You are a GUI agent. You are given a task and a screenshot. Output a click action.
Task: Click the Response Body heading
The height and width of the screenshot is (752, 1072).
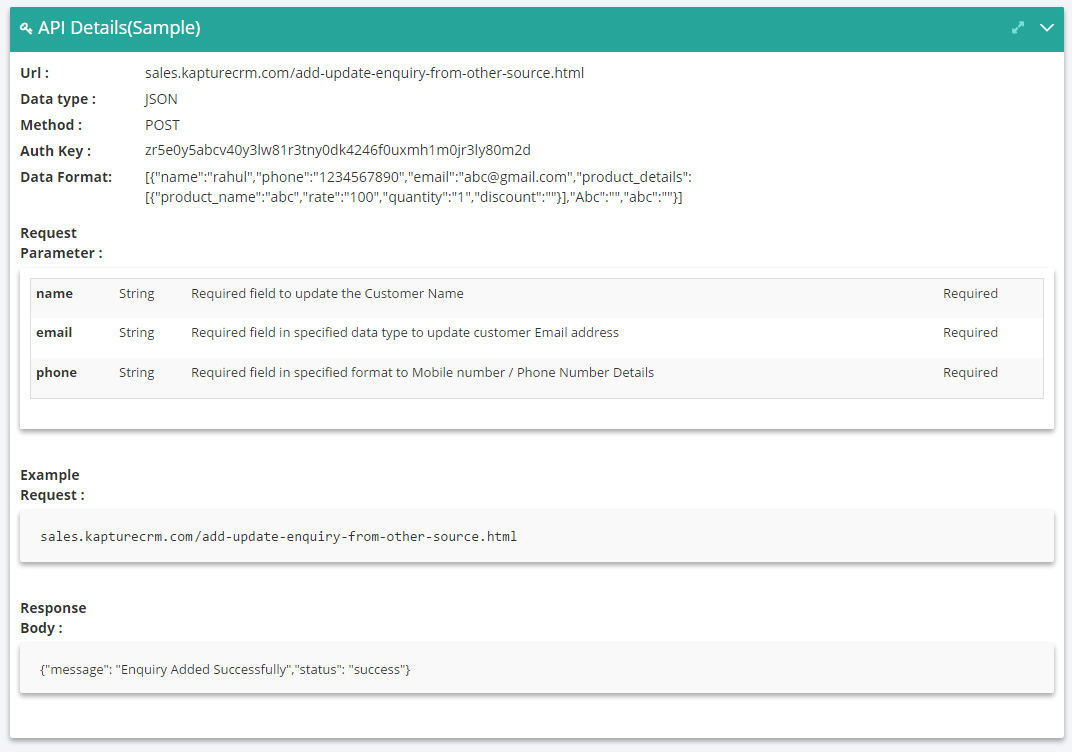(x=53, y=618)
